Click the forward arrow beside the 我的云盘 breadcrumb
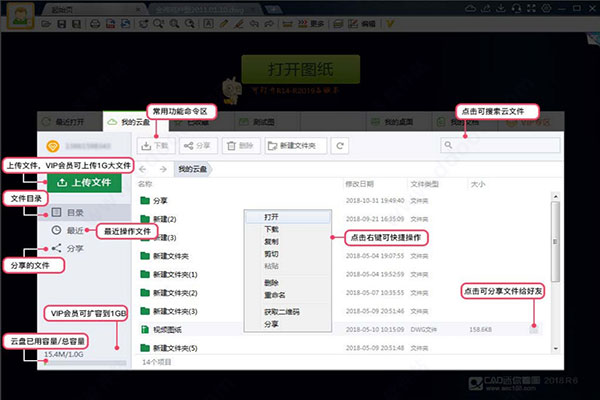600x400 pixels. pos(163,169)
